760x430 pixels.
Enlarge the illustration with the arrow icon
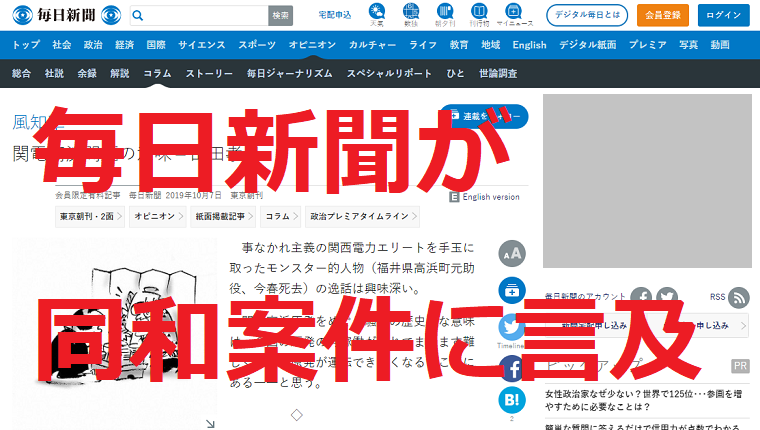tap(210, 424)
